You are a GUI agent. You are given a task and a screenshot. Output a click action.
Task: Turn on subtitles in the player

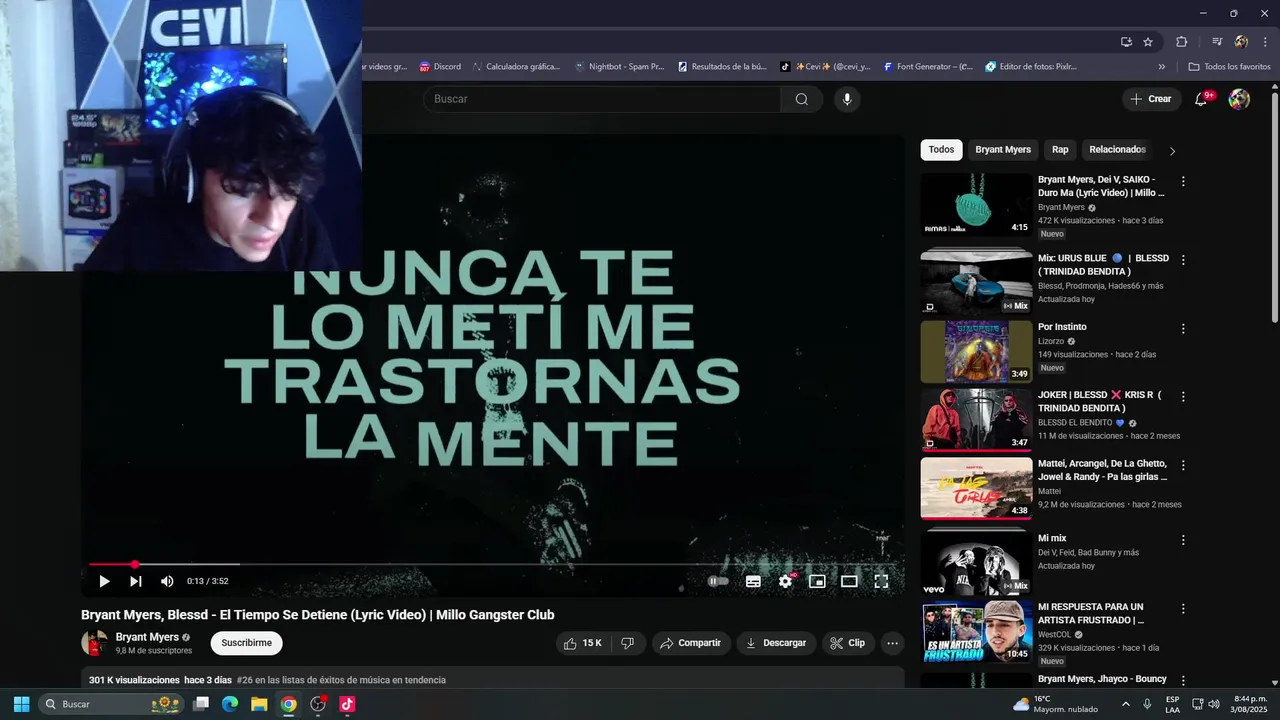point(753,581)
